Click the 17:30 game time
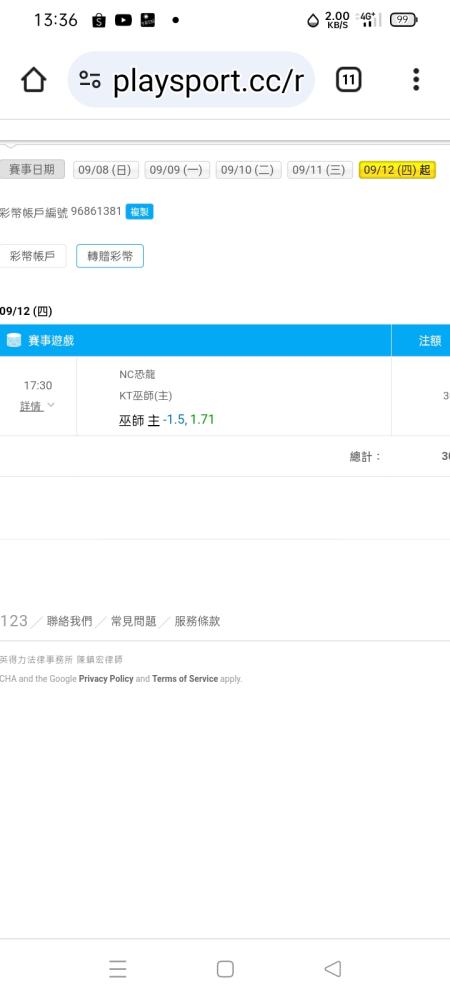 38,385
